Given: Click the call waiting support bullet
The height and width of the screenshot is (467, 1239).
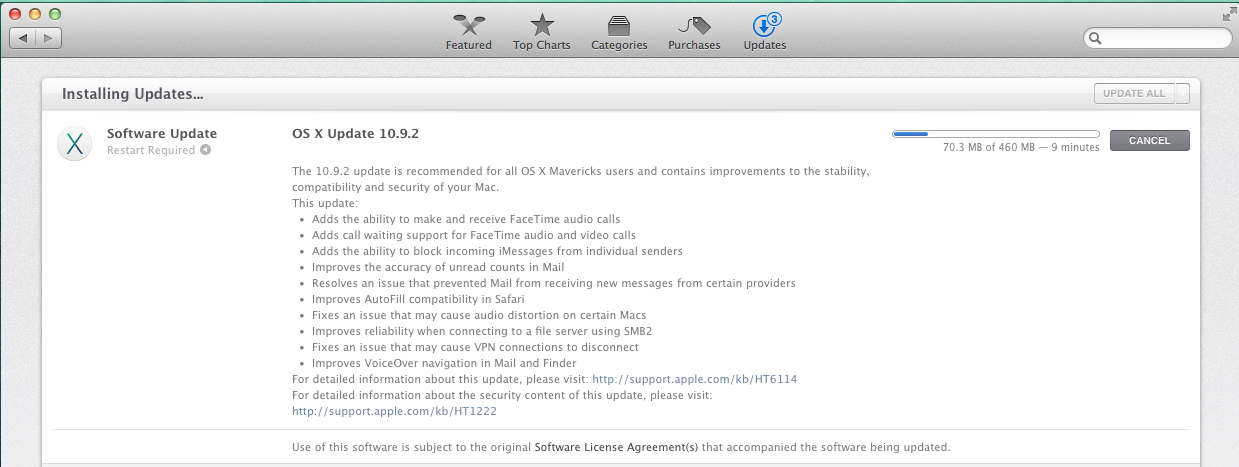Looking at the screenshot, I should tap(473, 235).
